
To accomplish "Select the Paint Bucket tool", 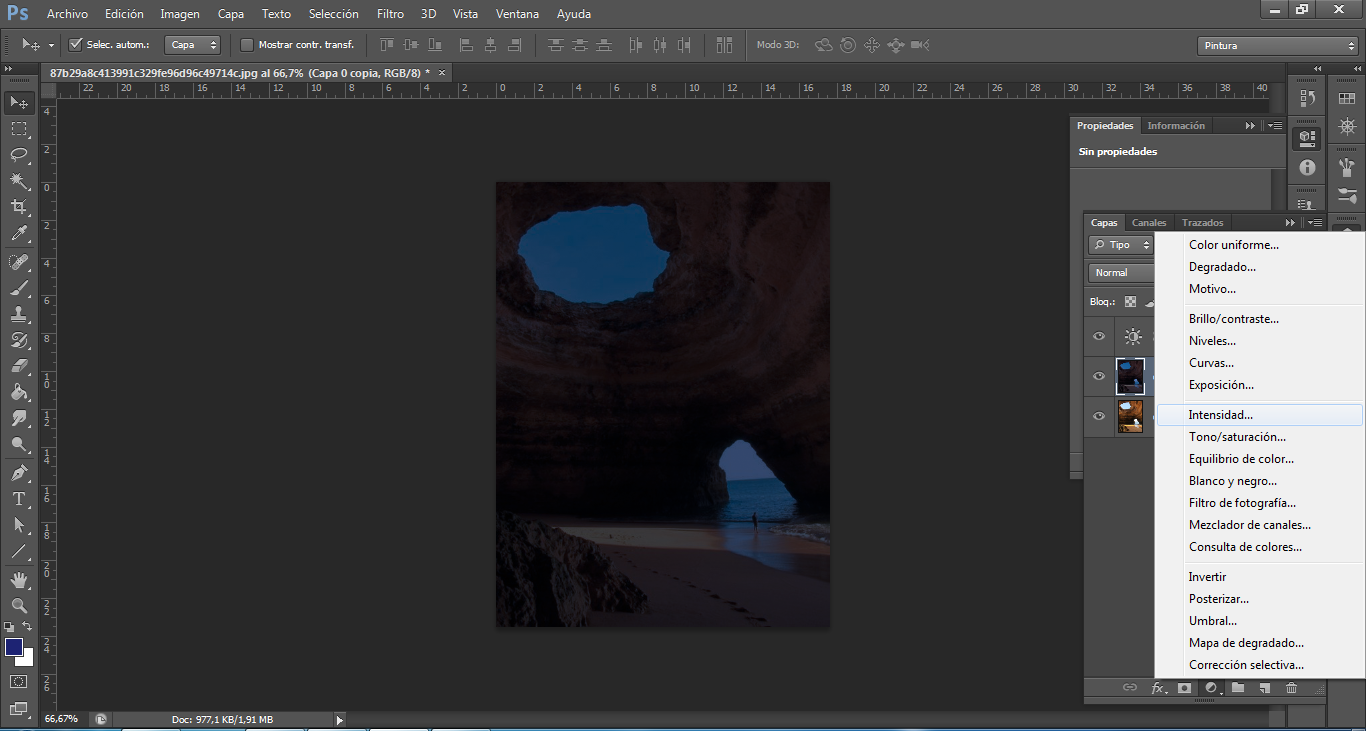I will click(x=19, y=392).
